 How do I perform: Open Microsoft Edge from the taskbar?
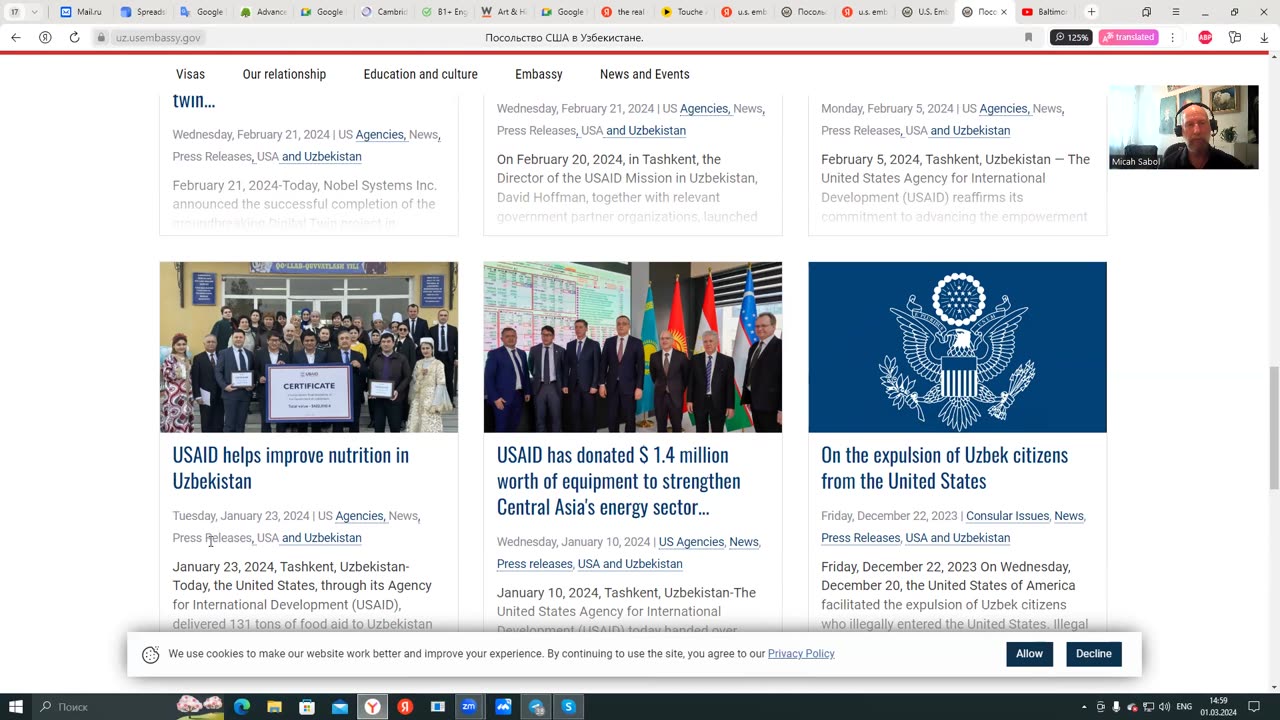pos(242,707)
